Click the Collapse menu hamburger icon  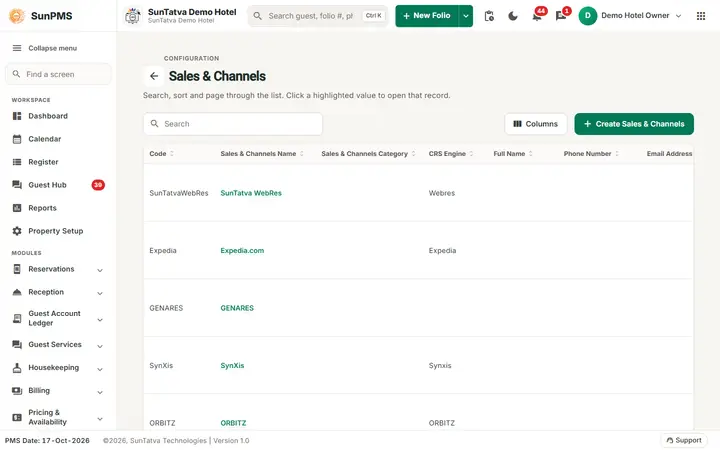click(17, 48)
